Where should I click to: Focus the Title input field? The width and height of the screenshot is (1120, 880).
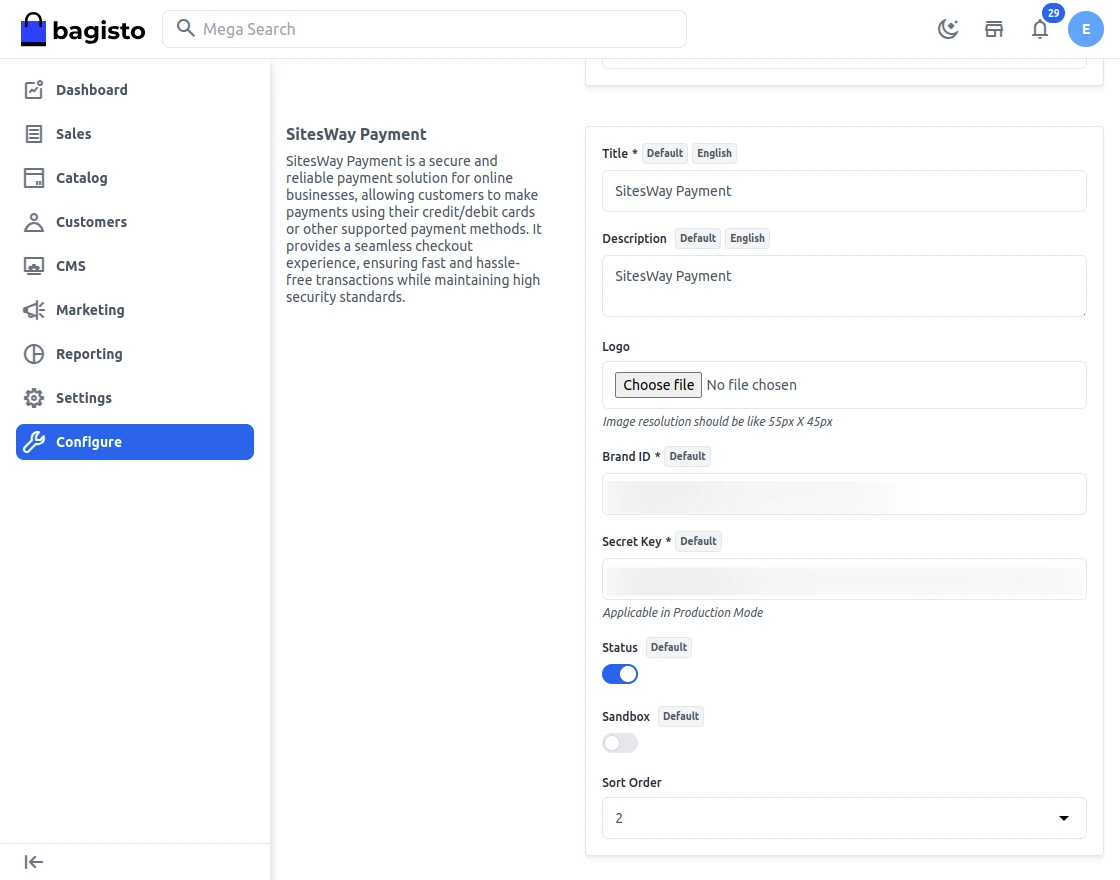[844, 191]
